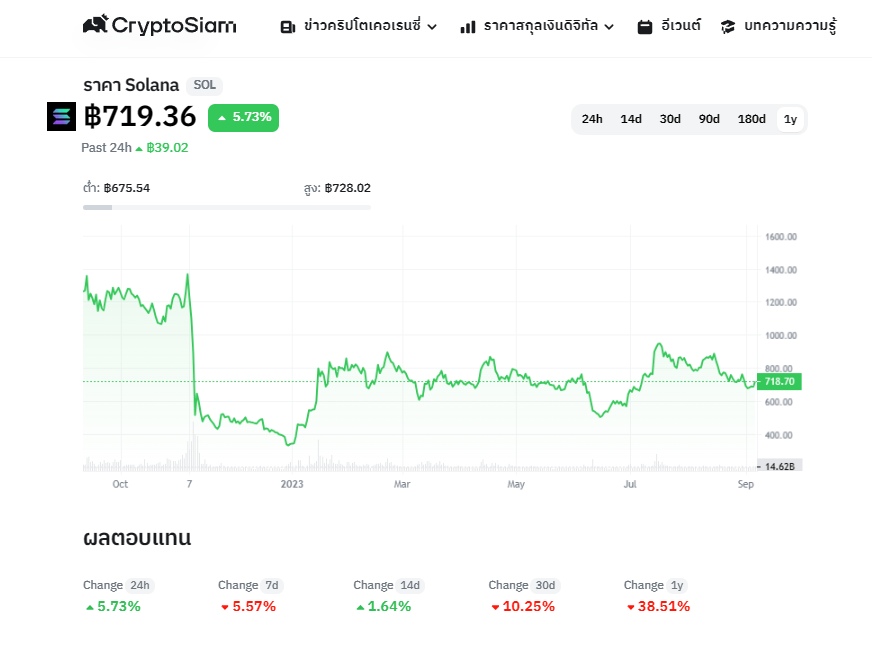Select the 14d chart range

pos(631,119)
